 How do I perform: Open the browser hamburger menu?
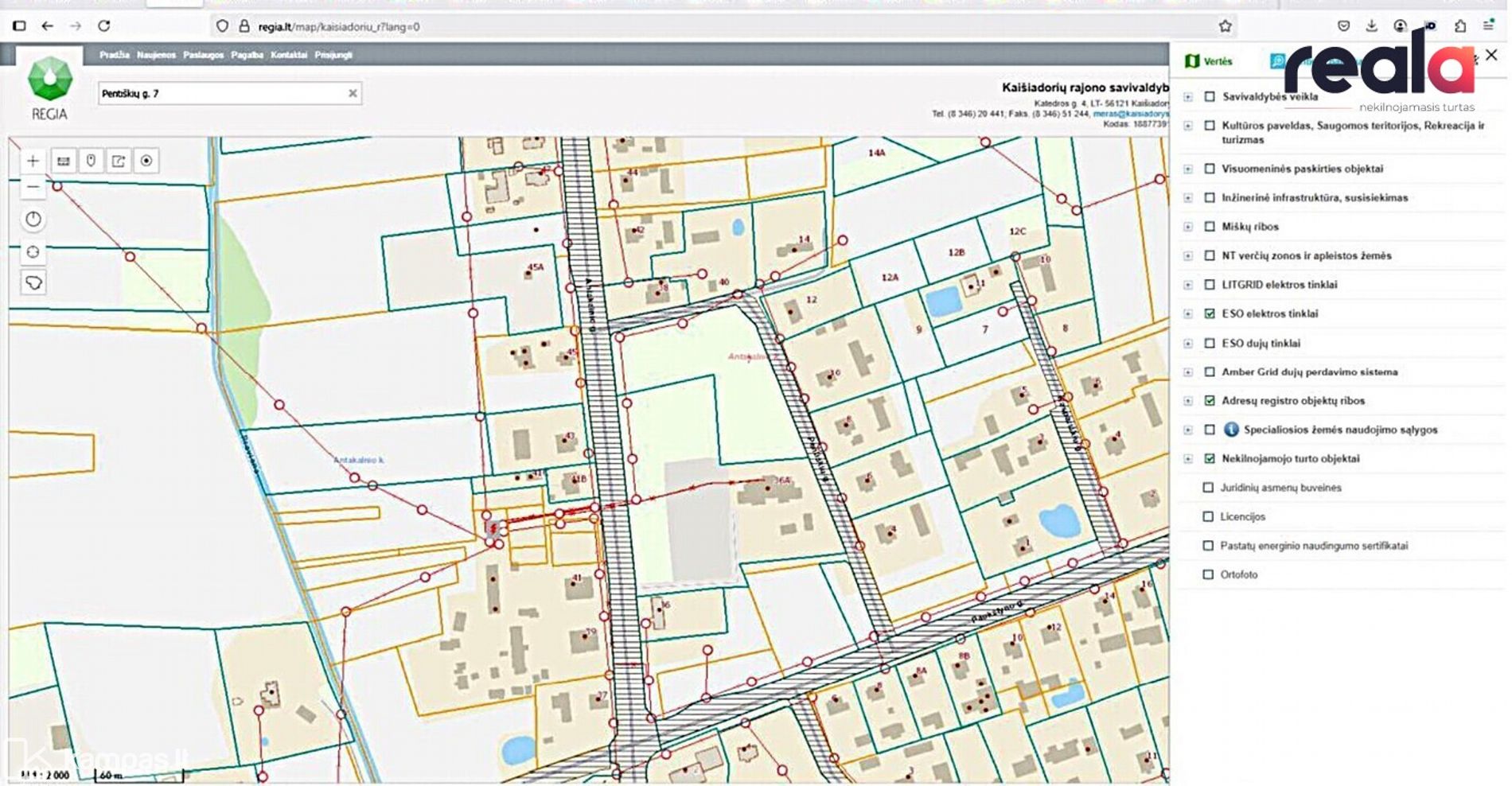tap(1488, 26)
